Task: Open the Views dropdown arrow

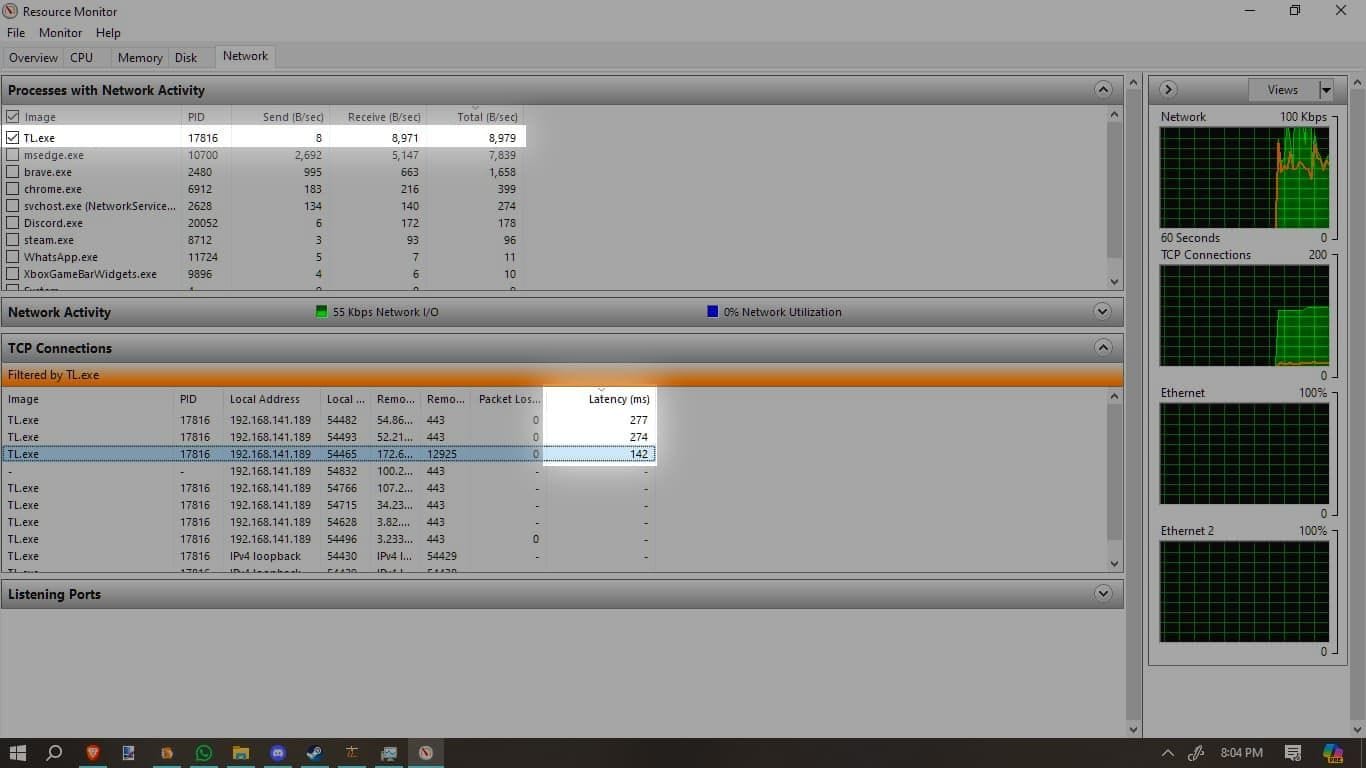Action: point(1326,90)
